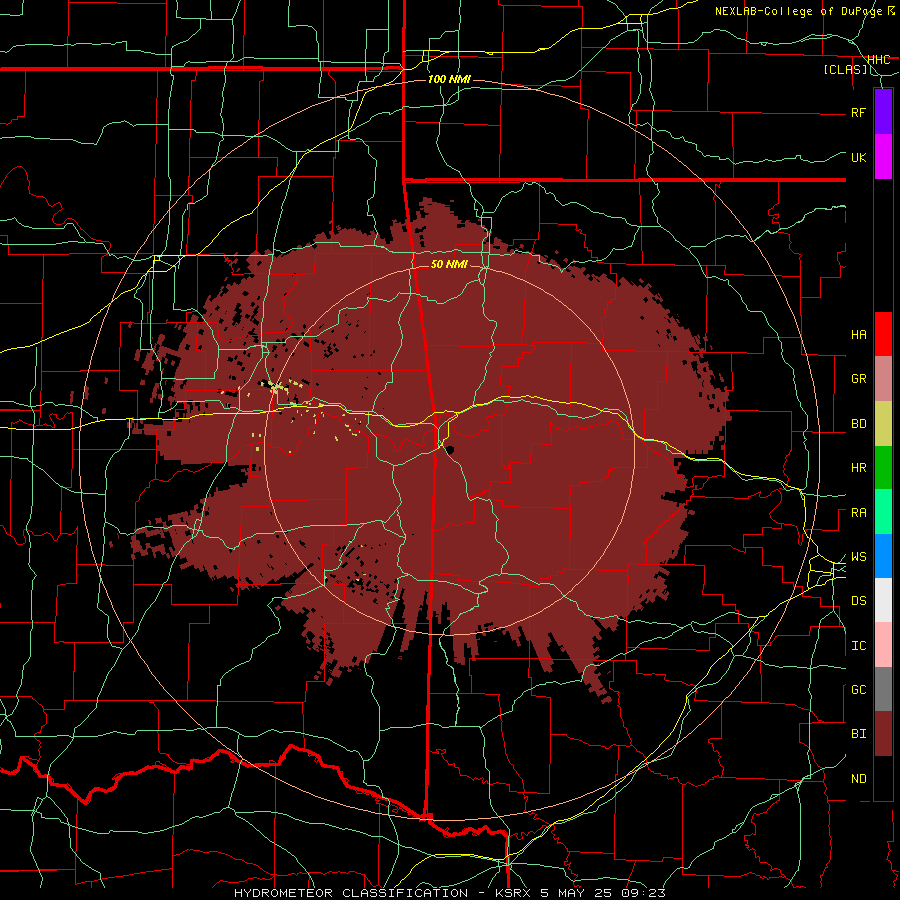
Task: Click the KSRX station identifier
Action: 511,893
